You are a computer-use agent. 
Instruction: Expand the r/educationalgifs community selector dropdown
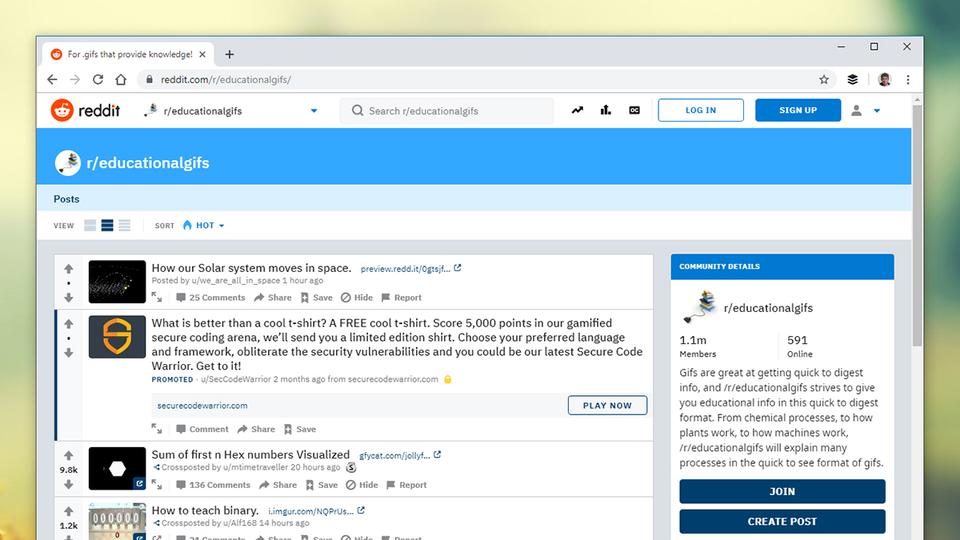coord(313,111)
